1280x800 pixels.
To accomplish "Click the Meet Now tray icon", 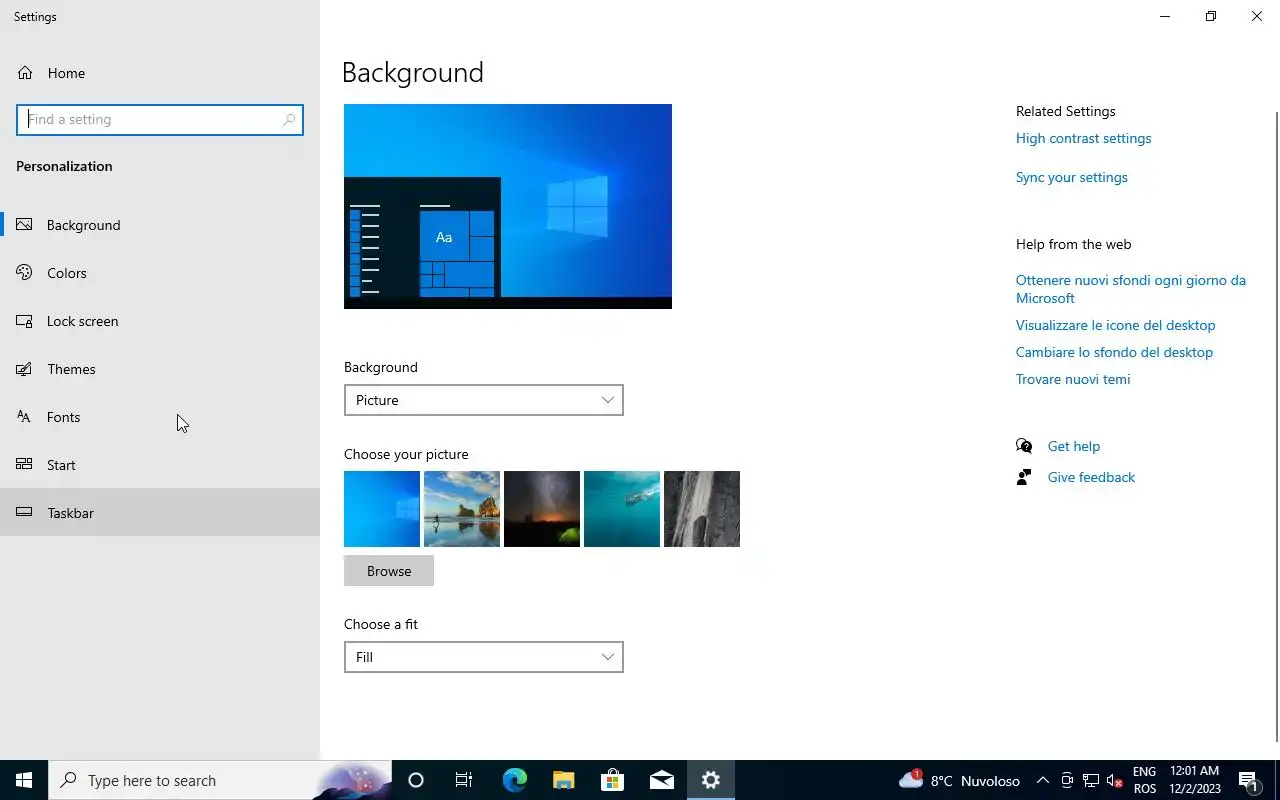I will pyautogui.click(x=1067, y=780).
